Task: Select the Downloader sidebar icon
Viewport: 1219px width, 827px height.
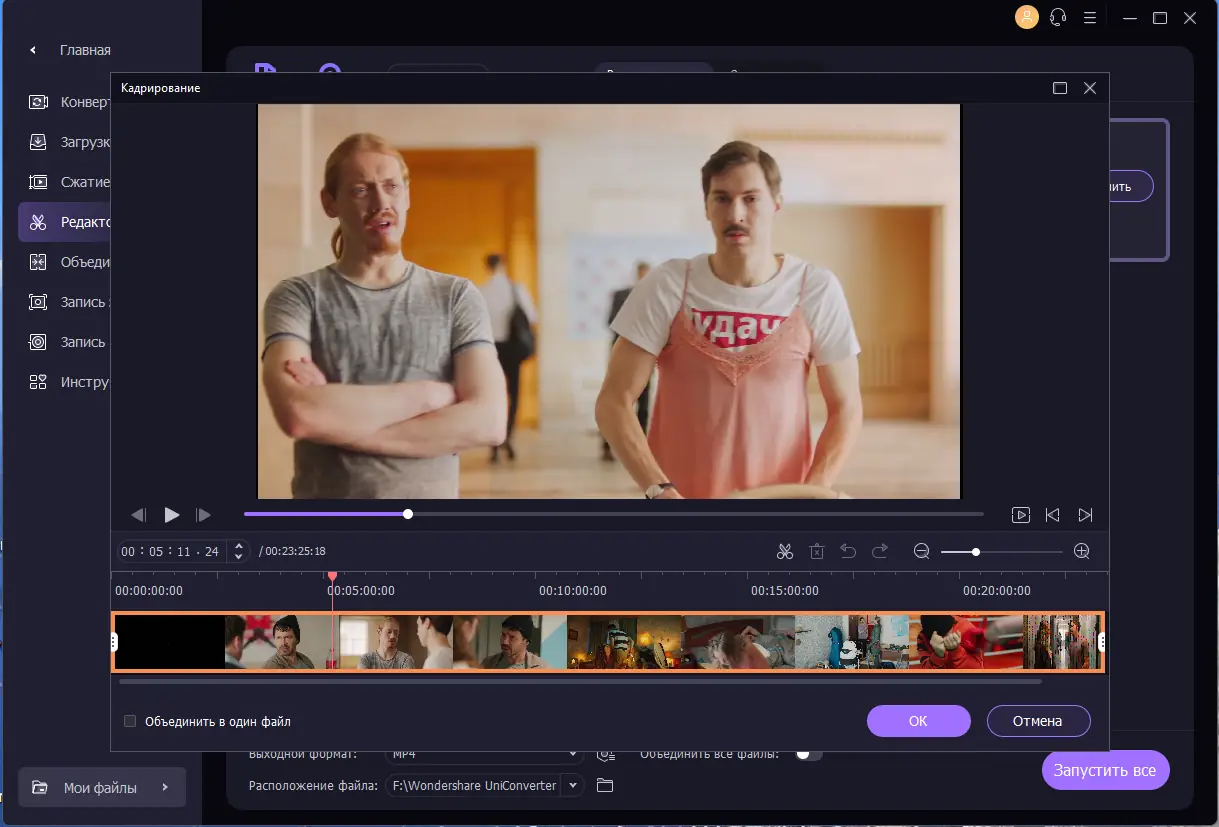Action: (x=38, y=142)
